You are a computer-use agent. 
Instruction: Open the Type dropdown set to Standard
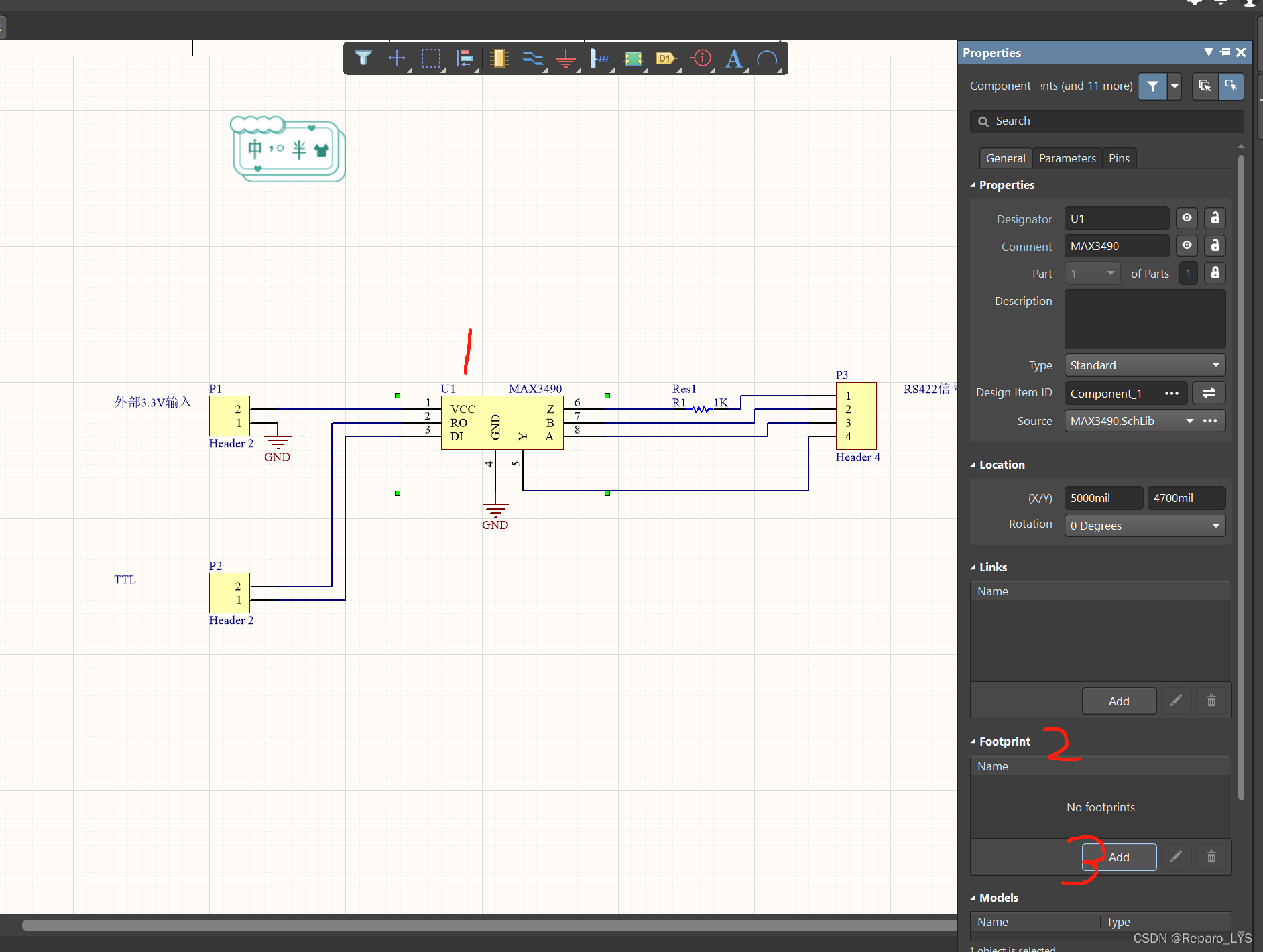click(1144, 365)
